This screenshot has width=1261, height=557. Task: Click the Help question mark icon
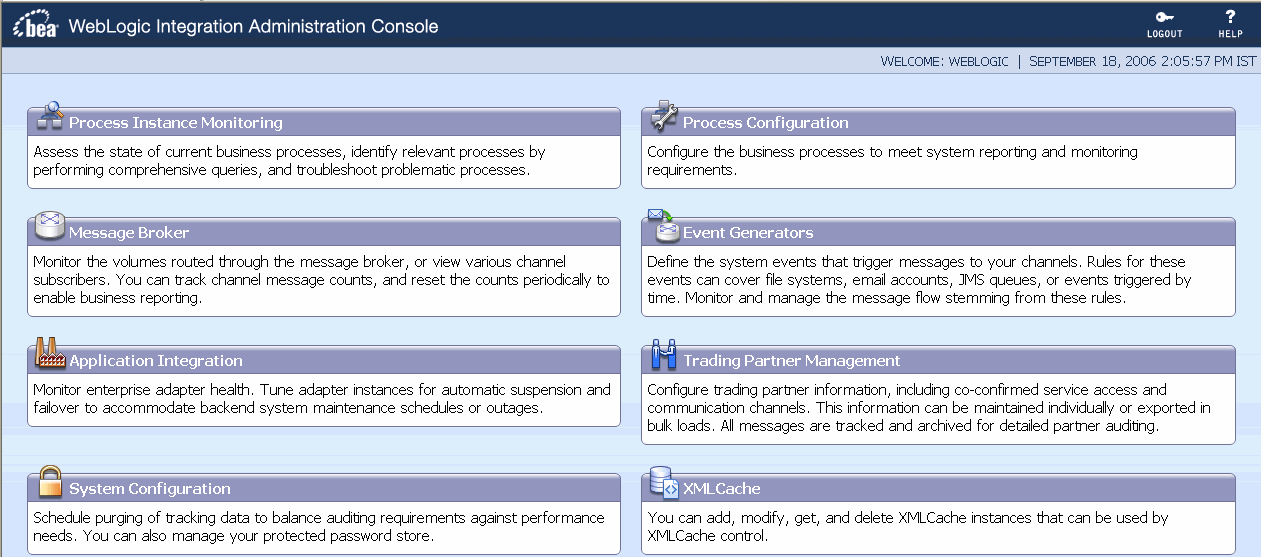pos(1230,17)
